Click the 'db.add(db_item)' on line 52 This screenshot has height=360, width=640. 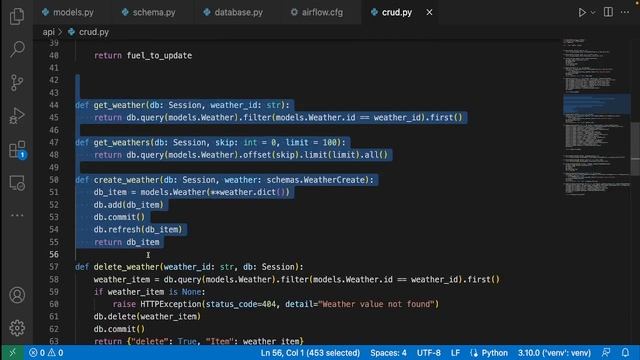click(x=129, y=204)
